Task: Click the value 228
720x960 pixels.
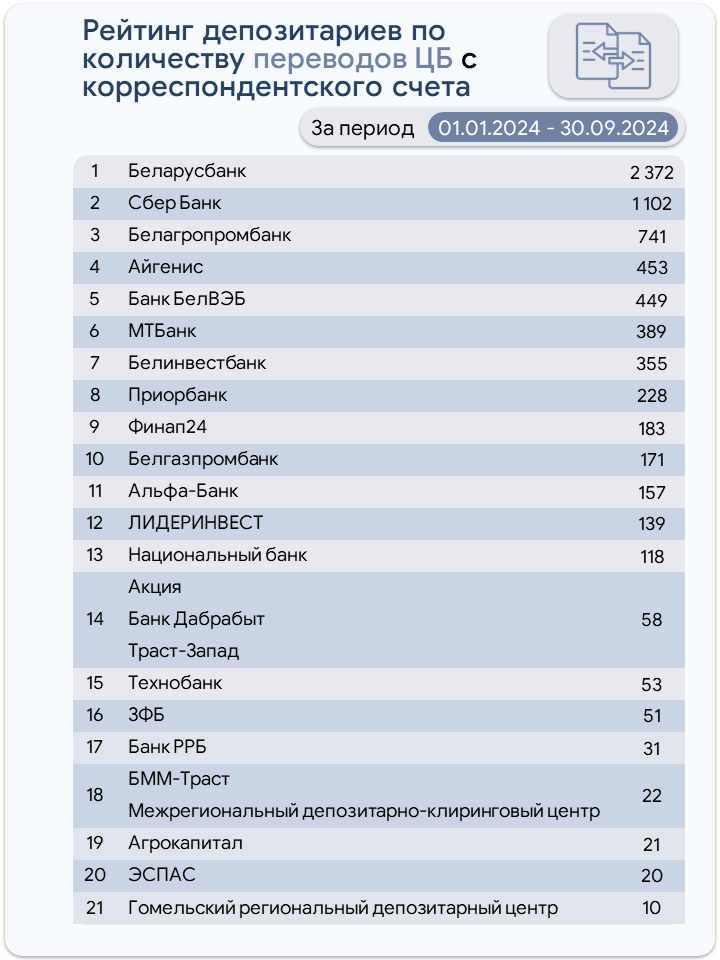Action: (651, 396)
